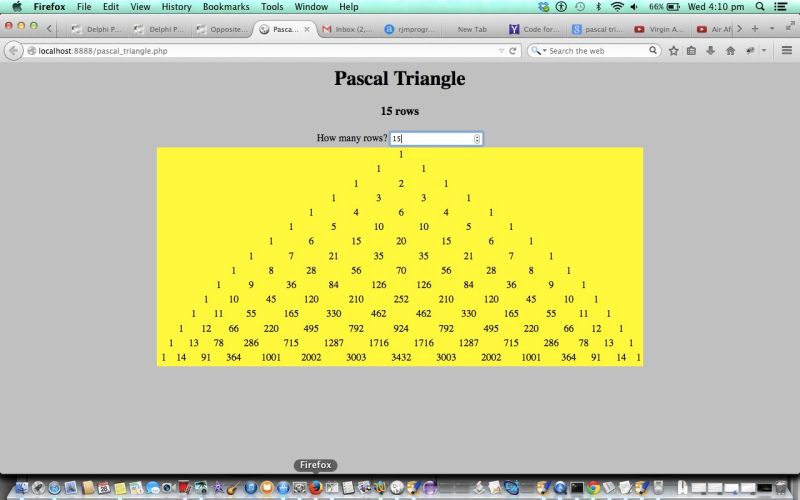Bookmark this page with the star icon
This screenshot has width=800, height=500.
click(x=673, y=51)
